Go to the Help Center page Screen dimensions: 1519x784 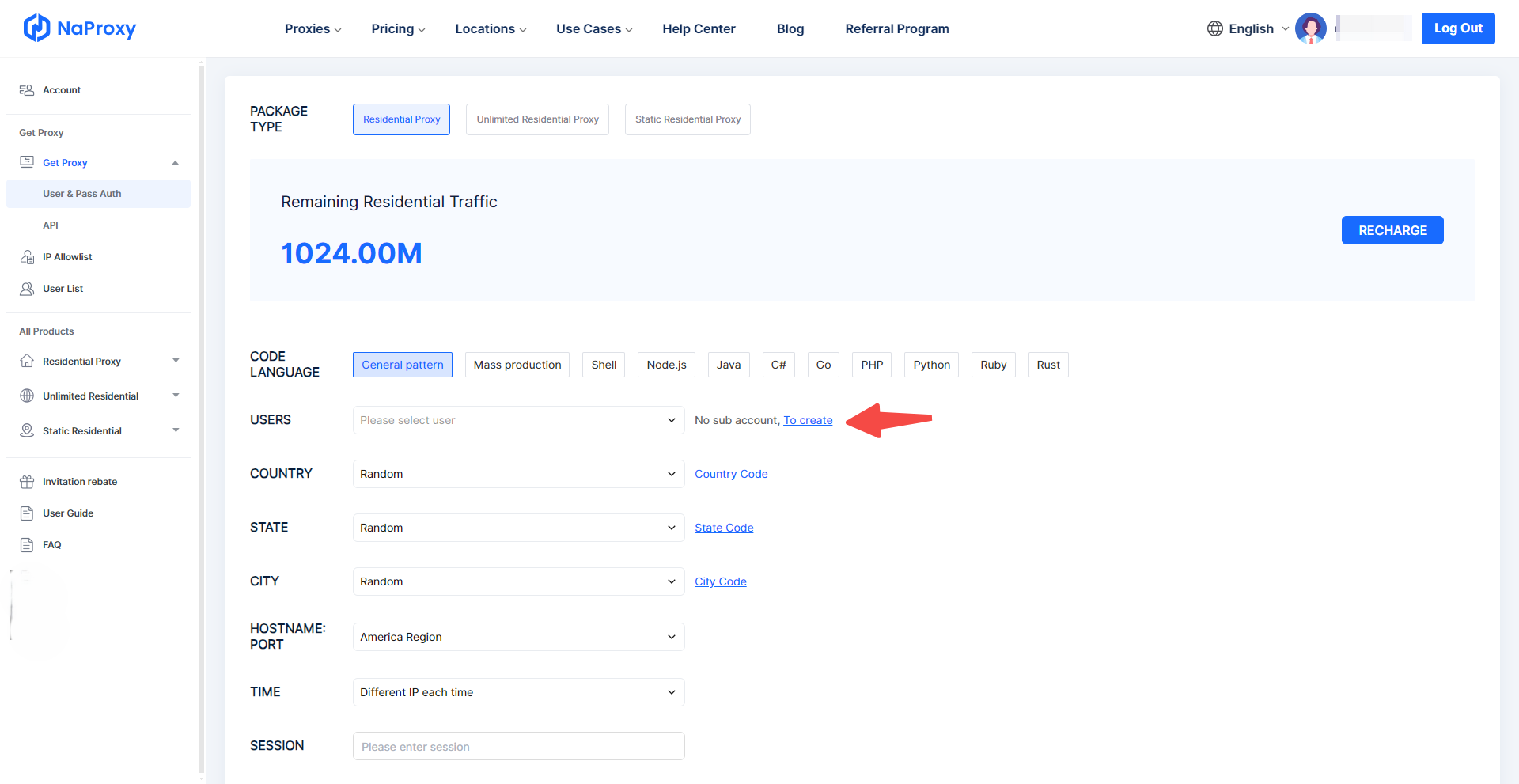[699, 28]
